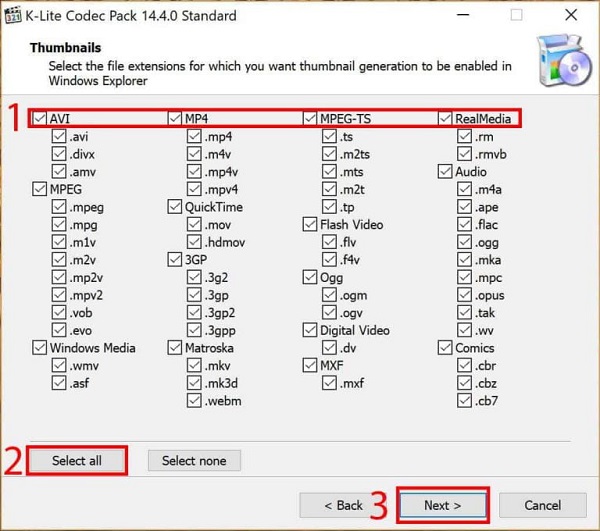This screenshot has width=600, height=531.
Task: Uncheck the MP4 group checkbox
Action: point(174,119)
